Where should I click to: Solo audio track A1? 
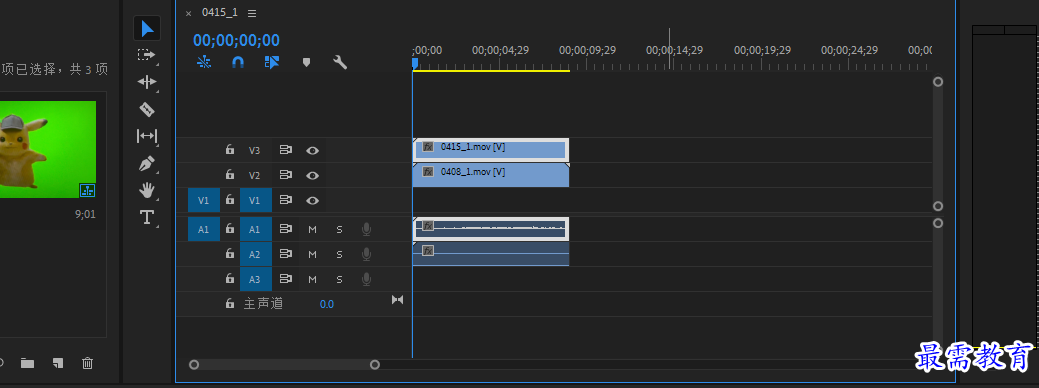pos(339,230)
